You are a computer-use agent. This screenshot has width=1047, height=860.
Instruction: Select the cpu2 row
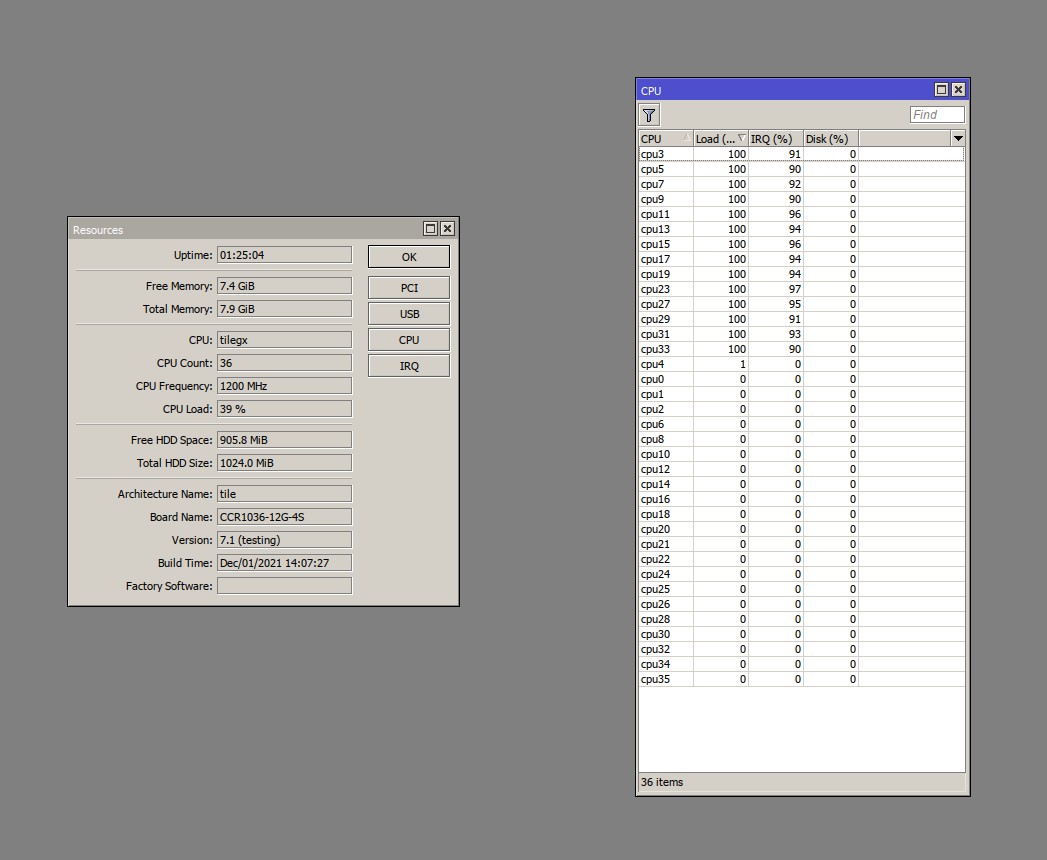coord(801,409)
